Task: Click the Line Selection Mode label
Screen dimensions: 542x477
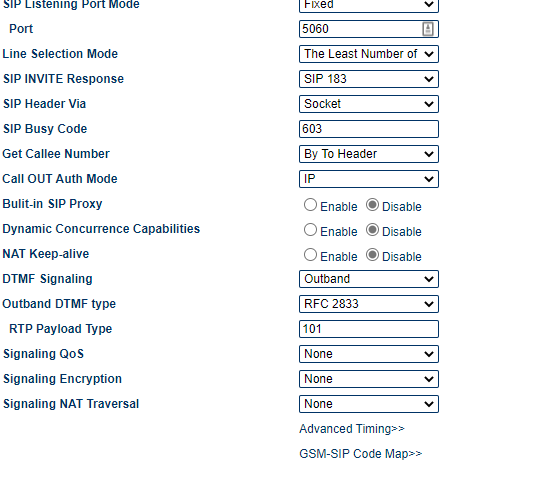Action: click(60, 54)
